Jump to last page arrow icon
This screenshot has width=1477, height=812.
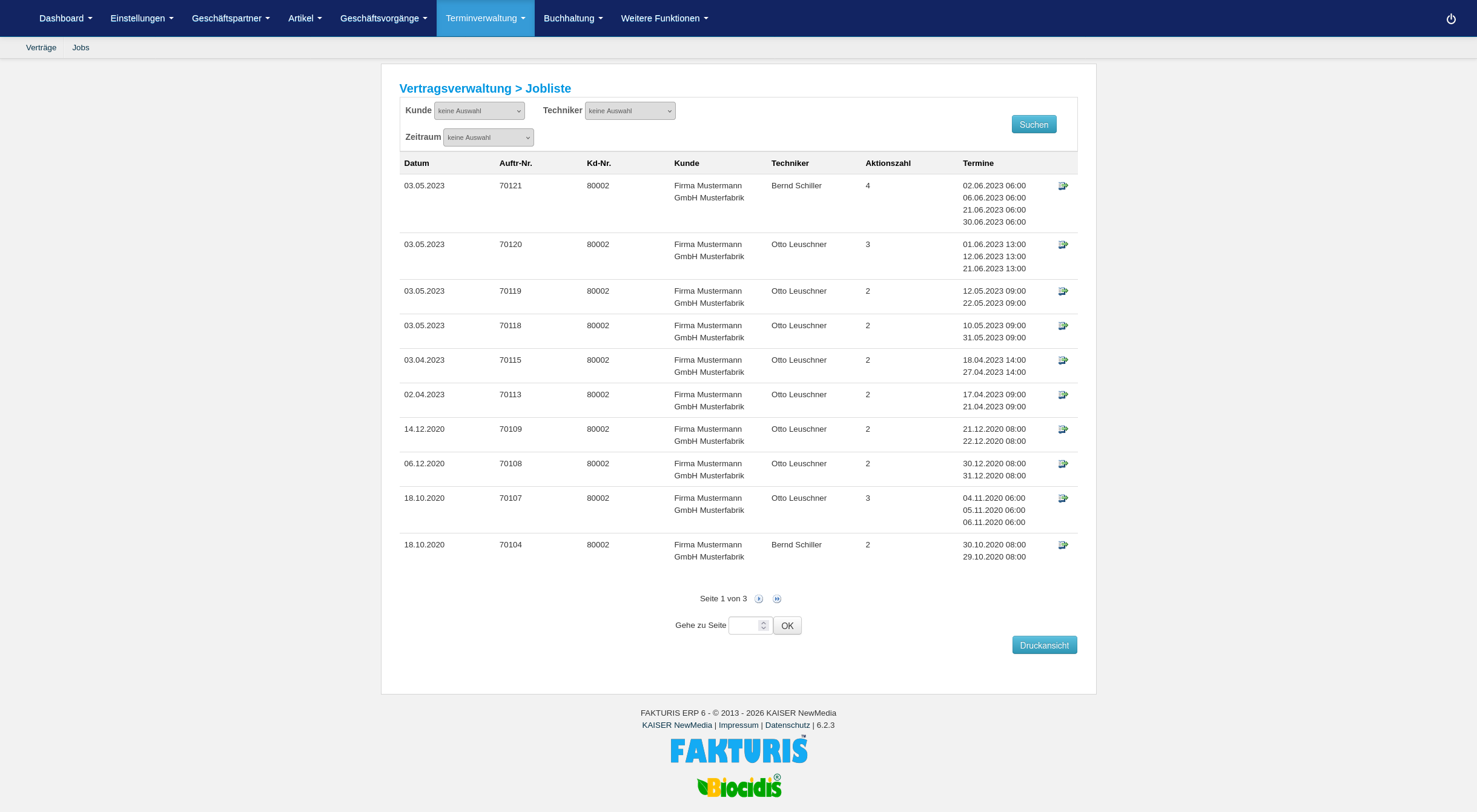(x=777, y=599)
